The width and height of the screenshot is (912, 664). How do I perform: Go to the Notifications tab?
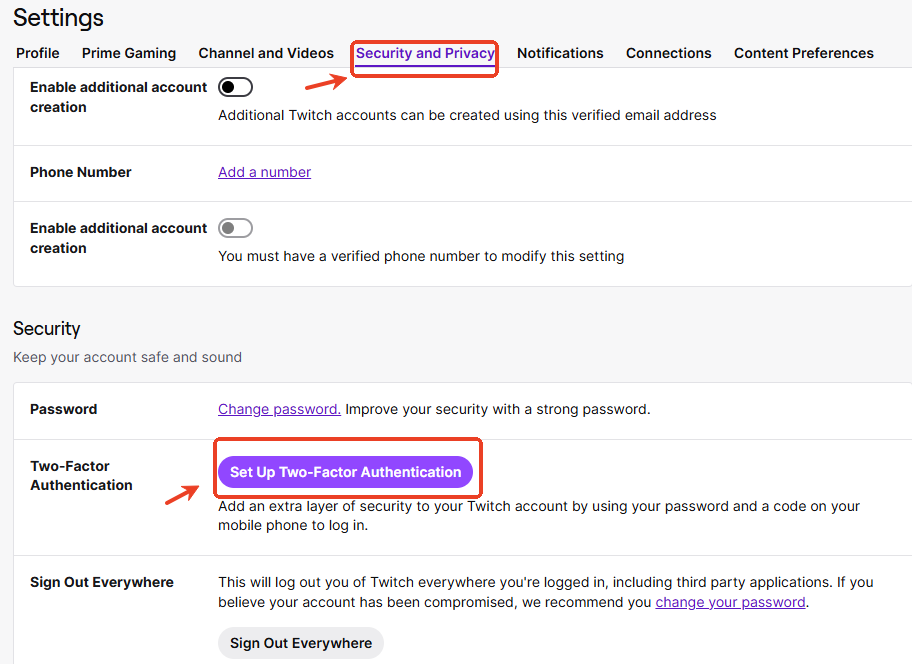click(560, 53)
